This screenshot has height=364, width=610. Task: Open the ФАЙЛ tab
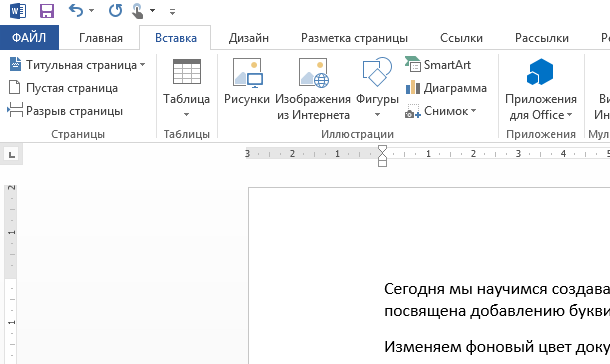point(29,38)
